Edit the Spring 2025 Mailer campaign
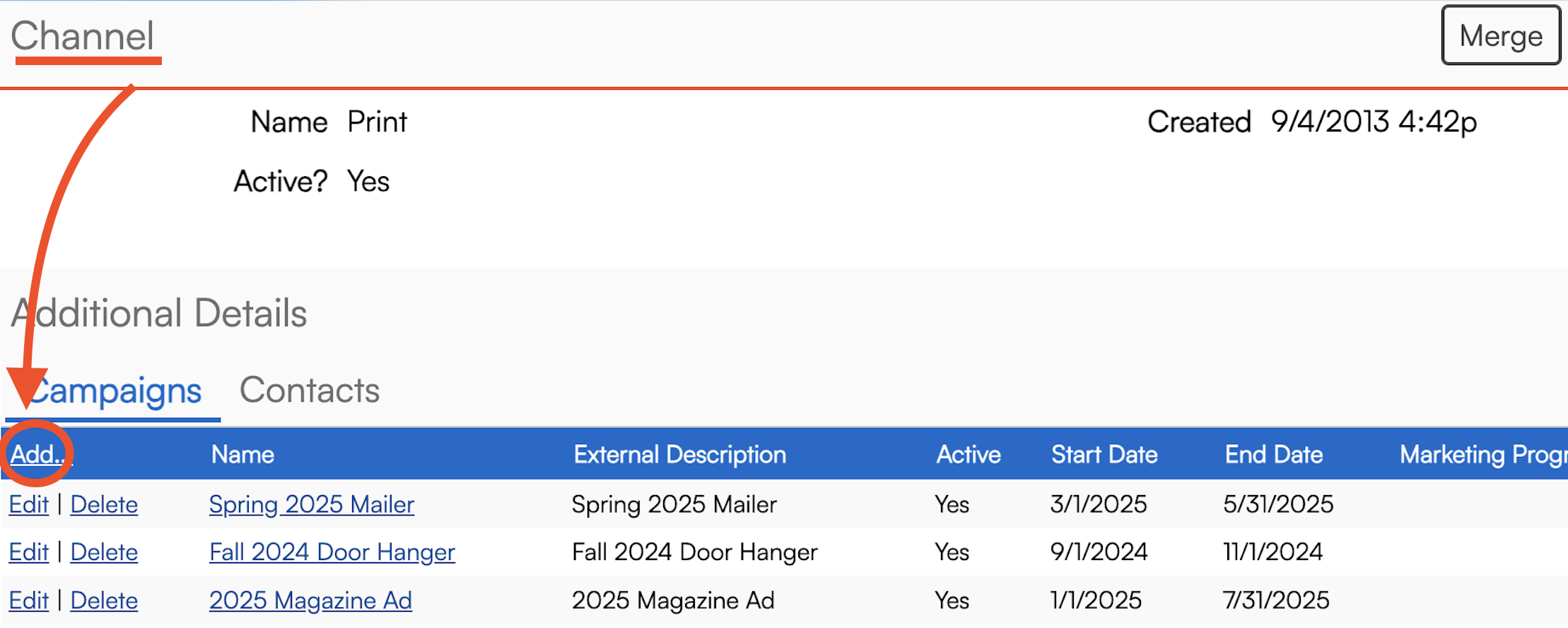The image size is (1568, 628). point(29,505)
